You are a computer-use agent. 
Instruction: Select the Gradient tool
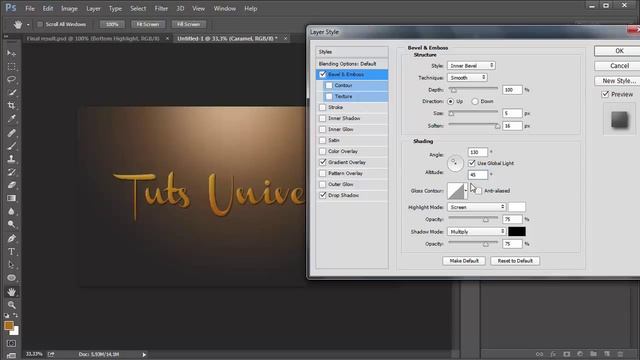click(x=11, y=198)
